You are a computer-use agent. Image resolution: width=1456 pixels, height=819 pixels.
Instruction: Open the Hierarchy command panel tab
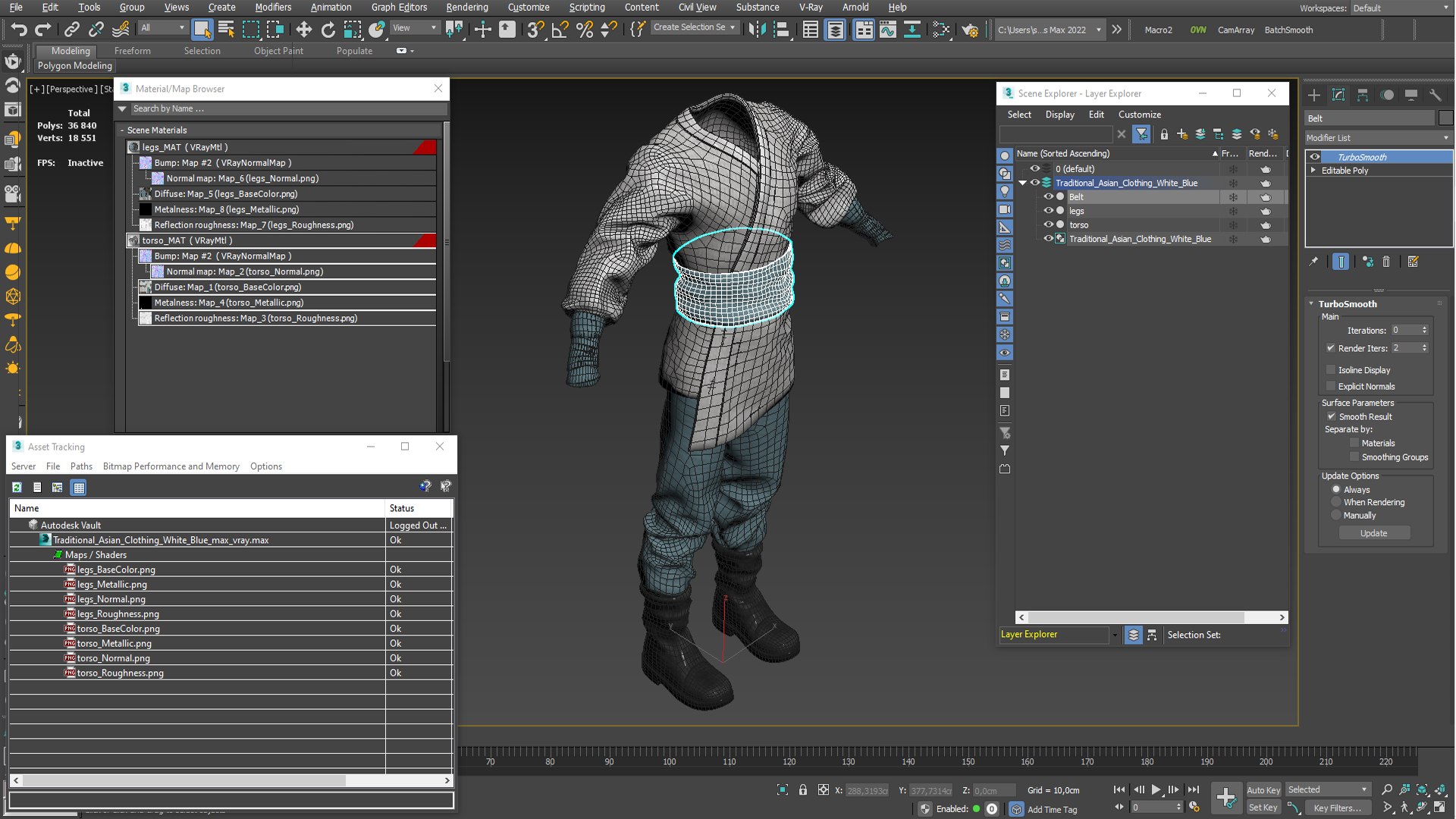1363,95
